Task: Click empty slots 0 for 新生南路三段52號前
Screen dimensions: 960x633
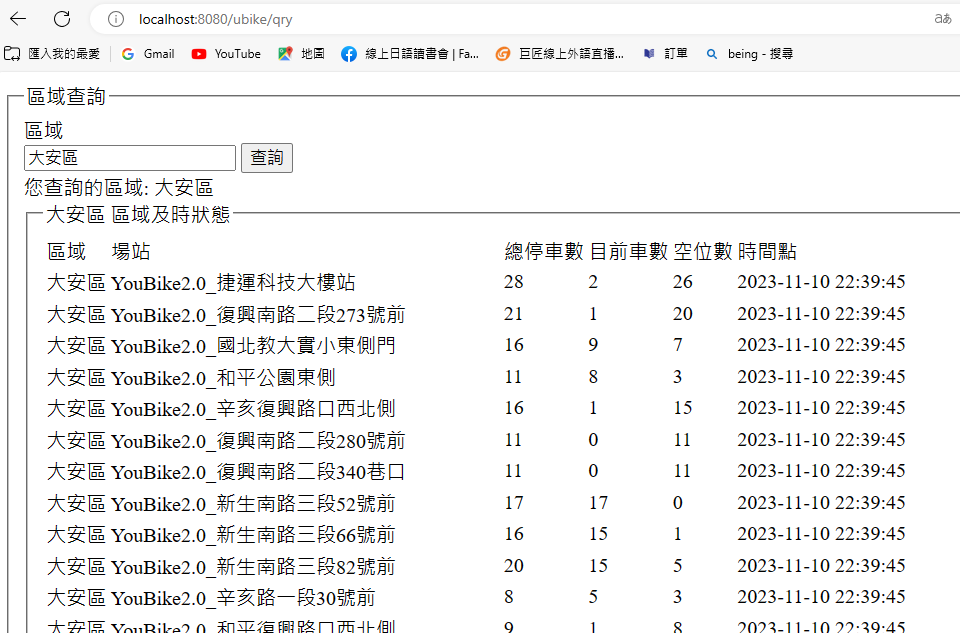Action: (678, 503)
